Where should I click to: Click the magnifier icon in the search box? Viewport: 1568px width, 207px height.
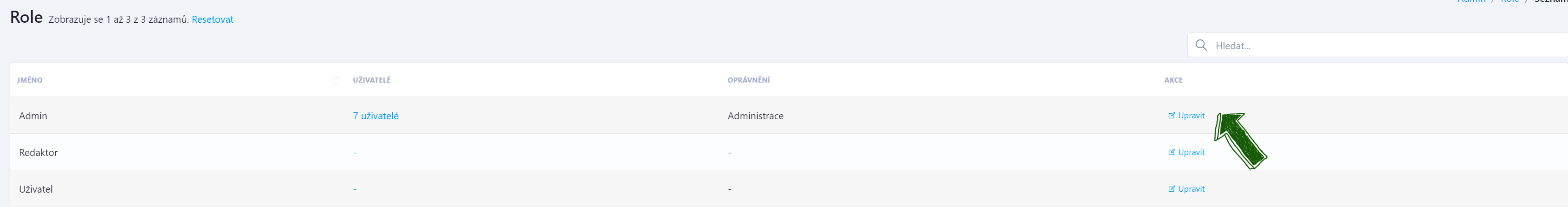[x=1200, y=45]
